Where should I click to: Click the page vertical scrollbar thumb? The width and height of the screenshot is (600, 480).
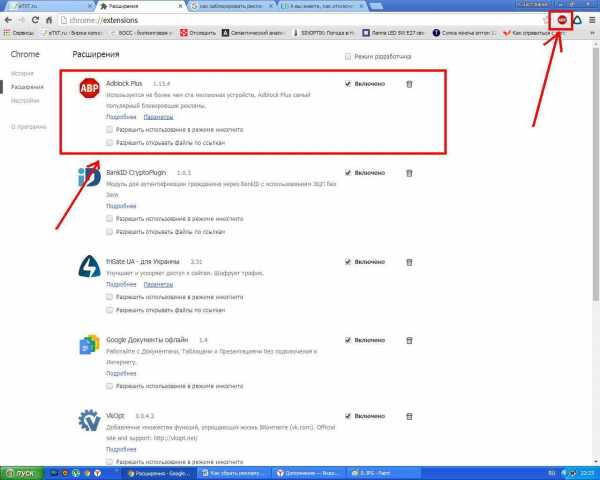[x=596, y=174]
